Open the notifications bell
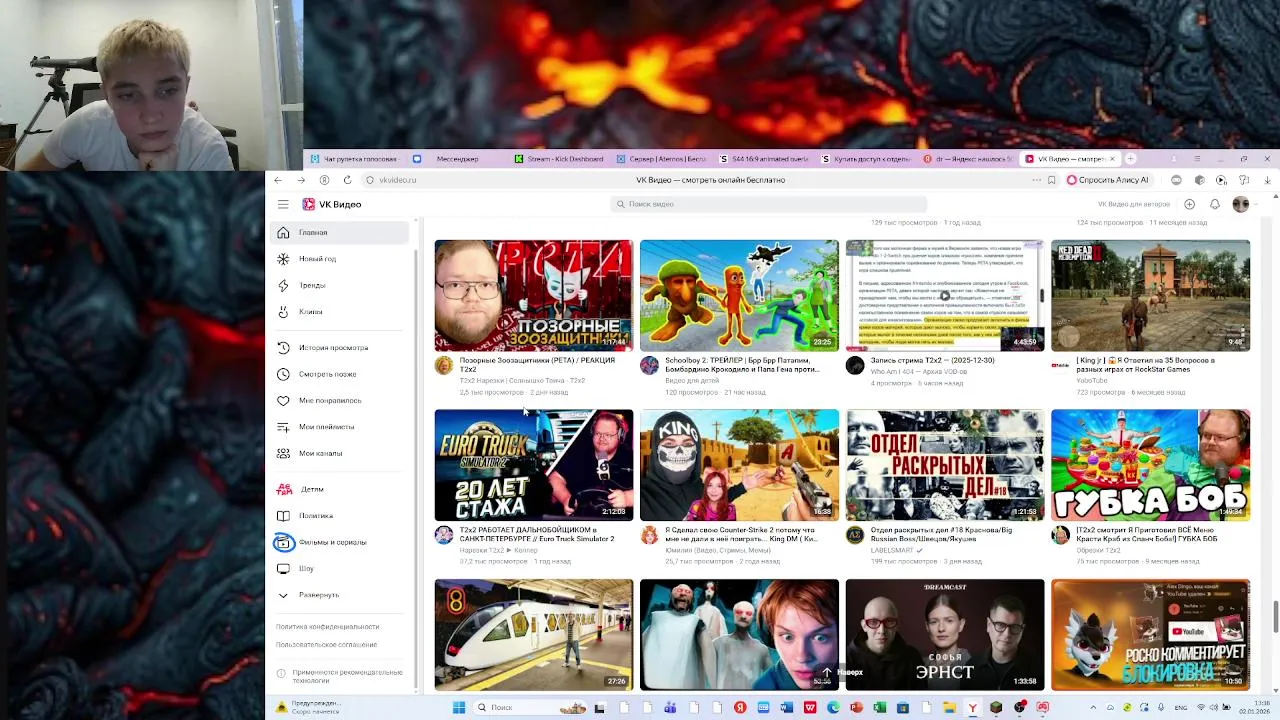This screenshot has height=720, width=1280. 1214,204
